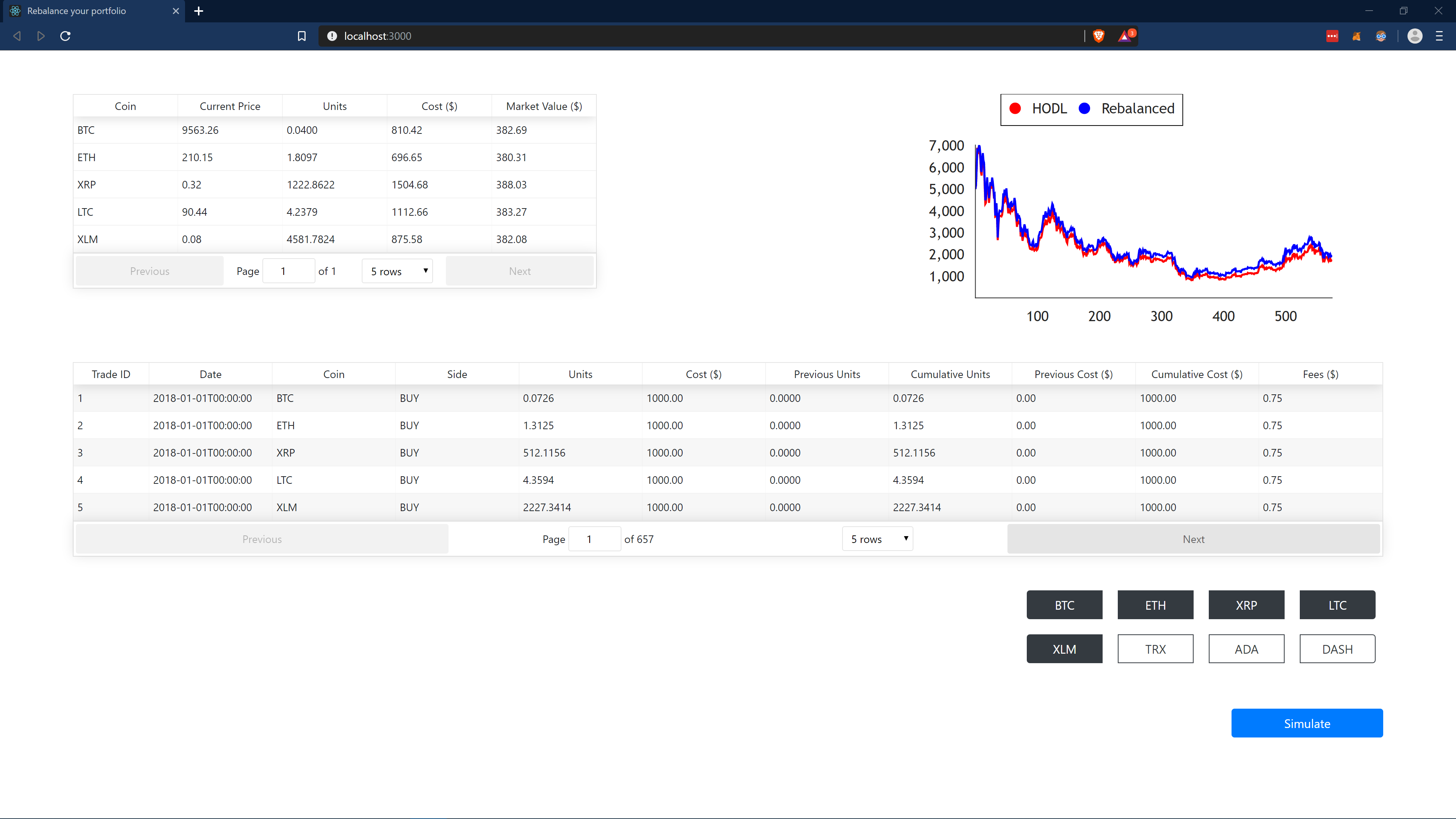Screen dimensions: 1456x819
Task: Open the user profile avatar icon
Action: pyautogui.click(x=1415, y=36)
